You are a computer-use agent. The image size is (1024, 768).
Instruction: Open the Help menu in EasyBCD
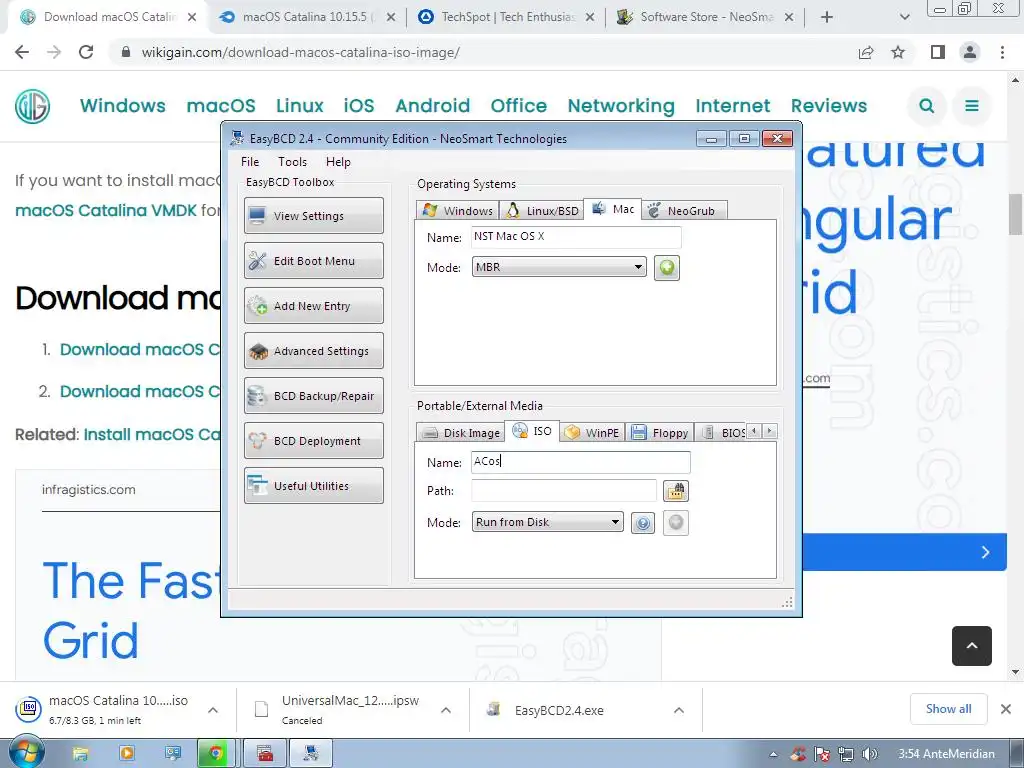click(x=338, y=161)
